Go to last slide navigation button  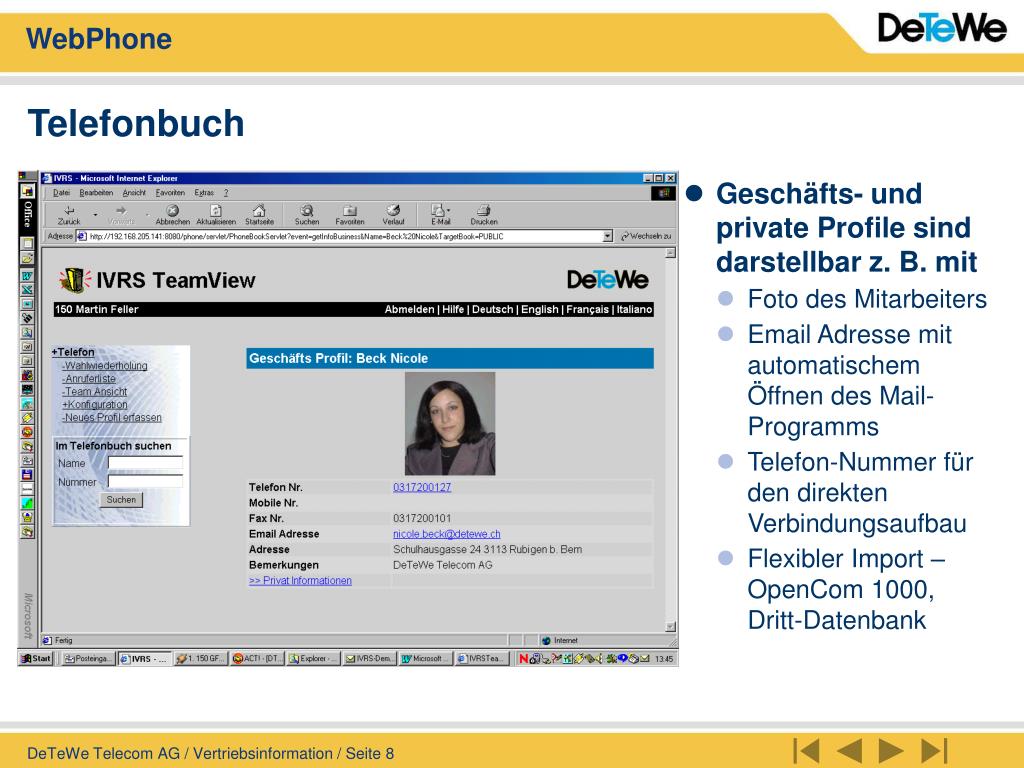pyautogui.click(x=933, y=750)
